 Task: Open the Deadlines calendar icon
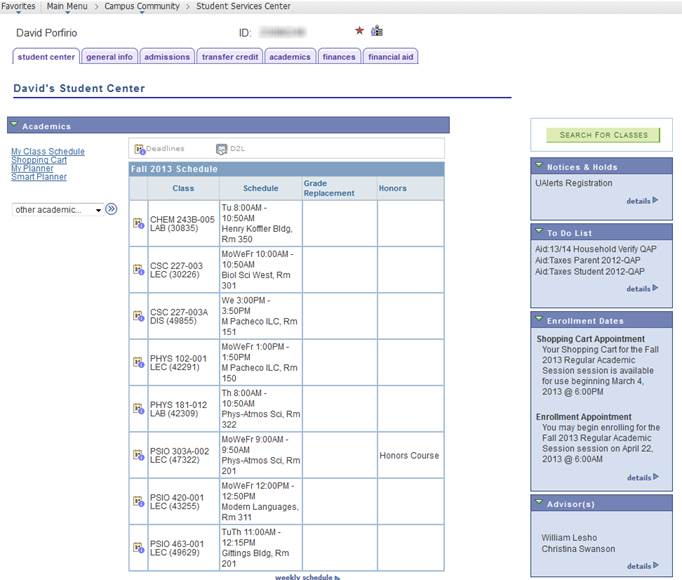pyautogui.click(x=138, y=149)
